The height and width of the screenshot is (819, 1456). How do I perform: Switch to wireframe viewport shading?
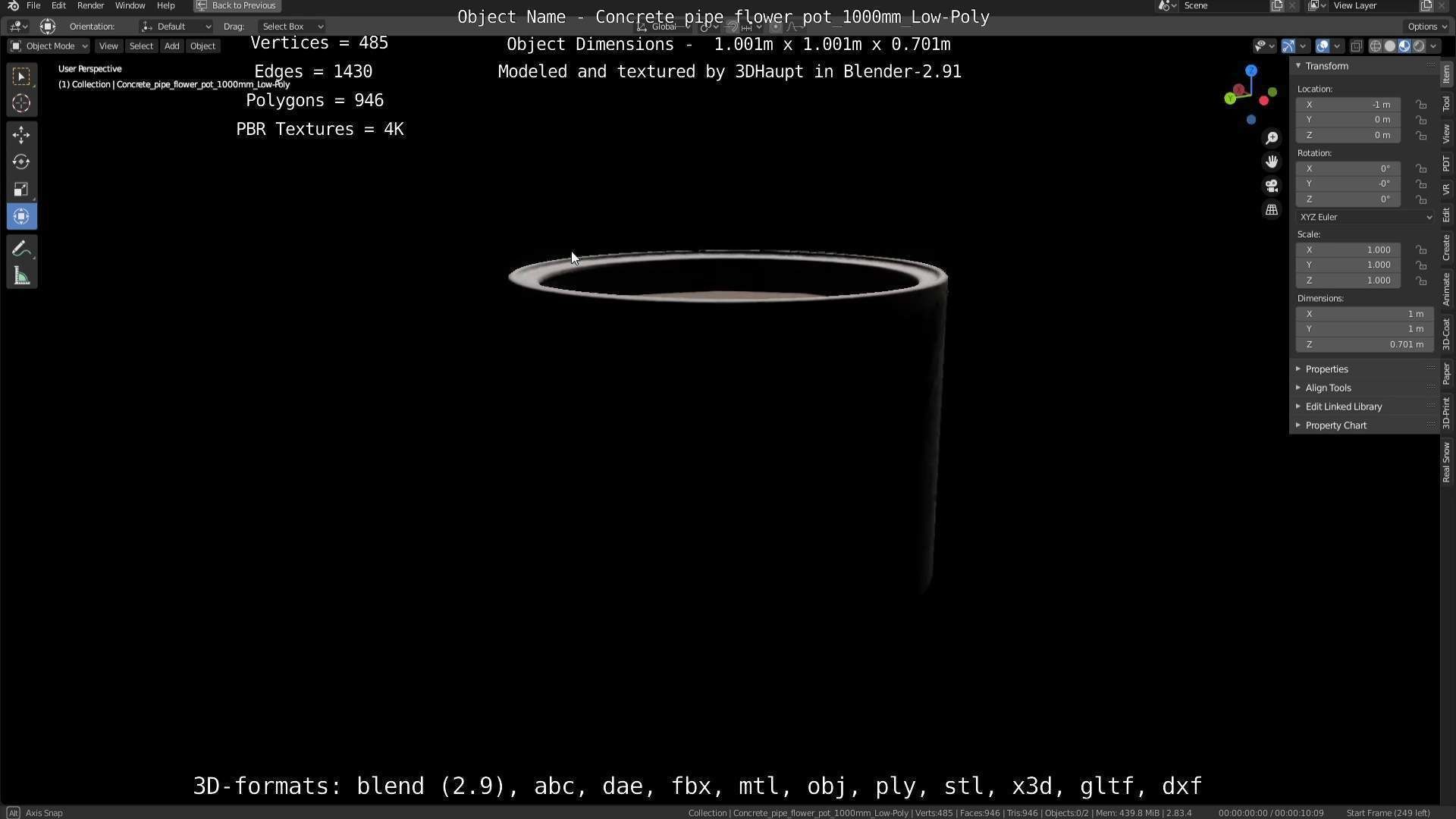[x=1375, y=46]
